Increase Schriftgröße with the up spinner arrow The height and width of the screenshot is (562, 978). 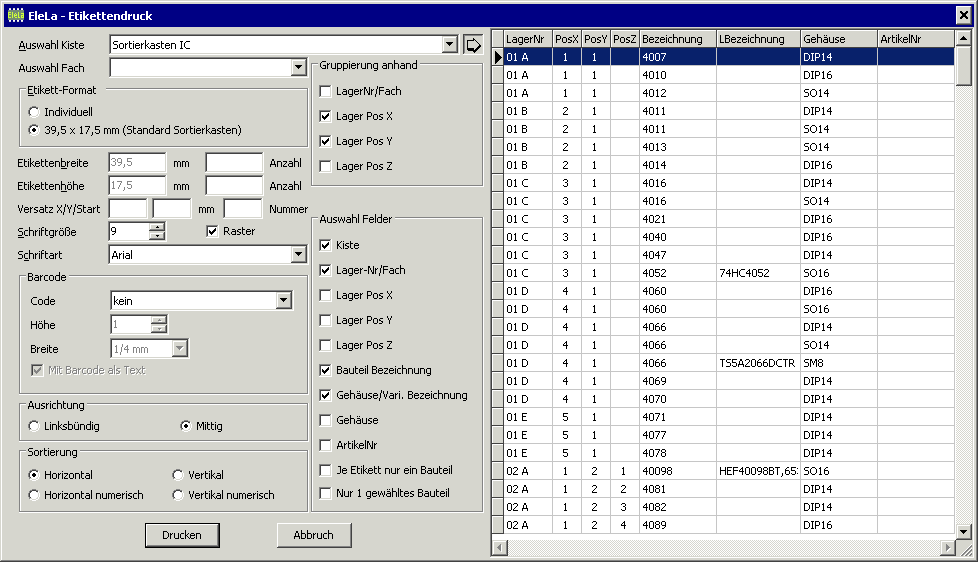156,226
